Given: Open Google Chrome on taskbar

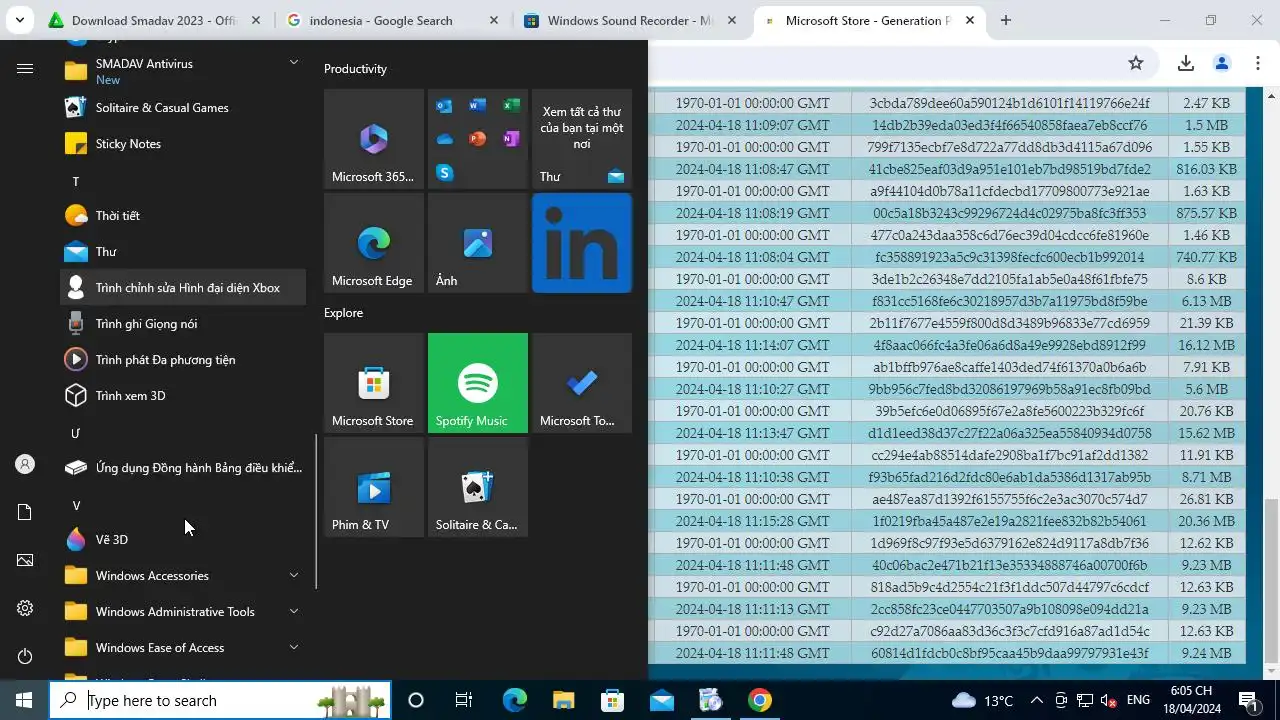Looking at the screenshot, I should coord(760,700).
